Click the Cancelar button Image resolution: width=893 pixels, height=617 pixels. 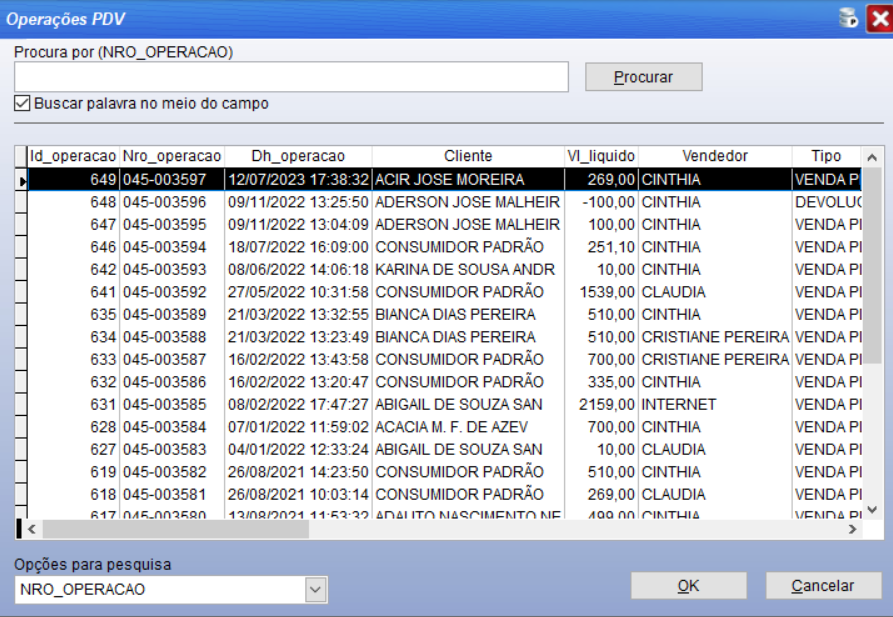point(822,586)
